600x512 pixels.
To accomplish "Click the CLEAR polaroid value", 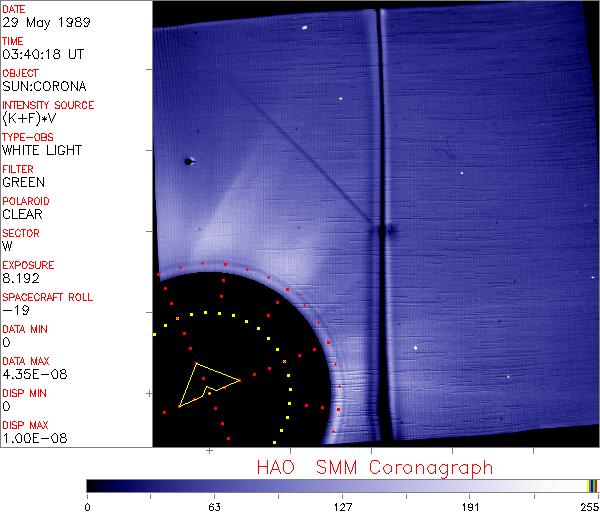I will (x=22, y=214).
